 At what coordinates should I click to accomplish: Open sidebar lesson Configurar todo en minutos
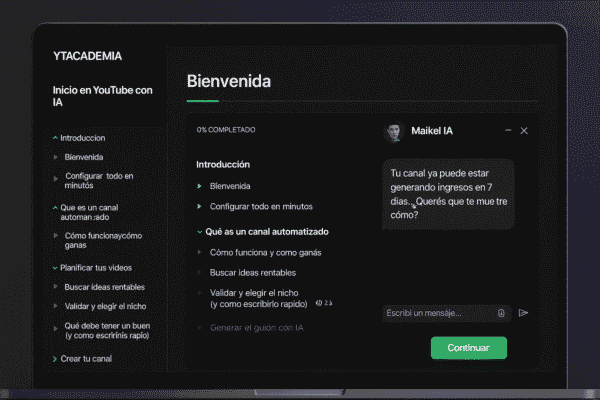pos(99,181)
